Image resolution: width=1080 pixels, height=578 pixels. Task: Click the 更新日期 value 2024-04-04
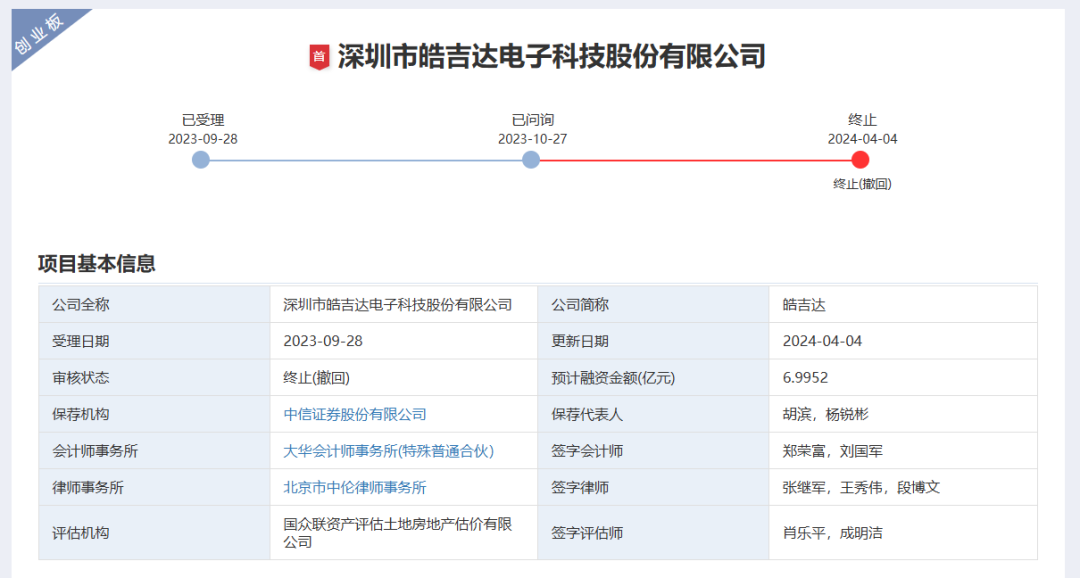click(x=822, y=341)
